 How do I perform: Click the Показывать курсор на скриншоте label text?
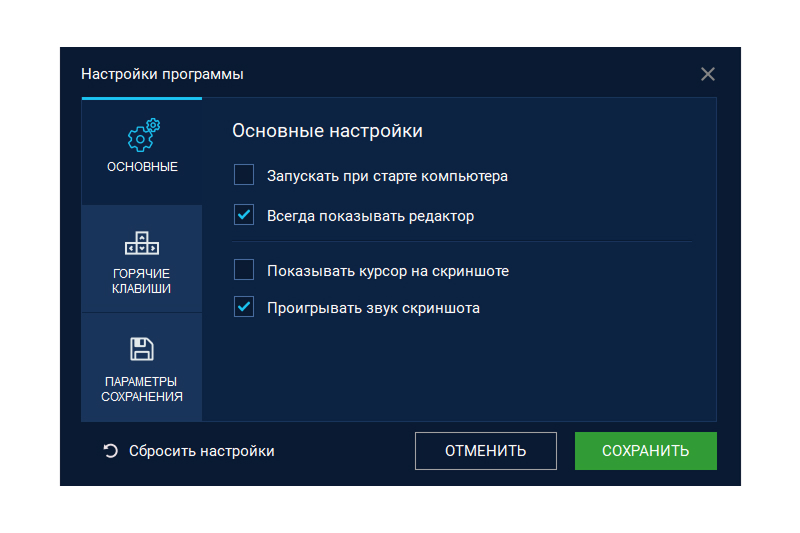pos(388,270)
